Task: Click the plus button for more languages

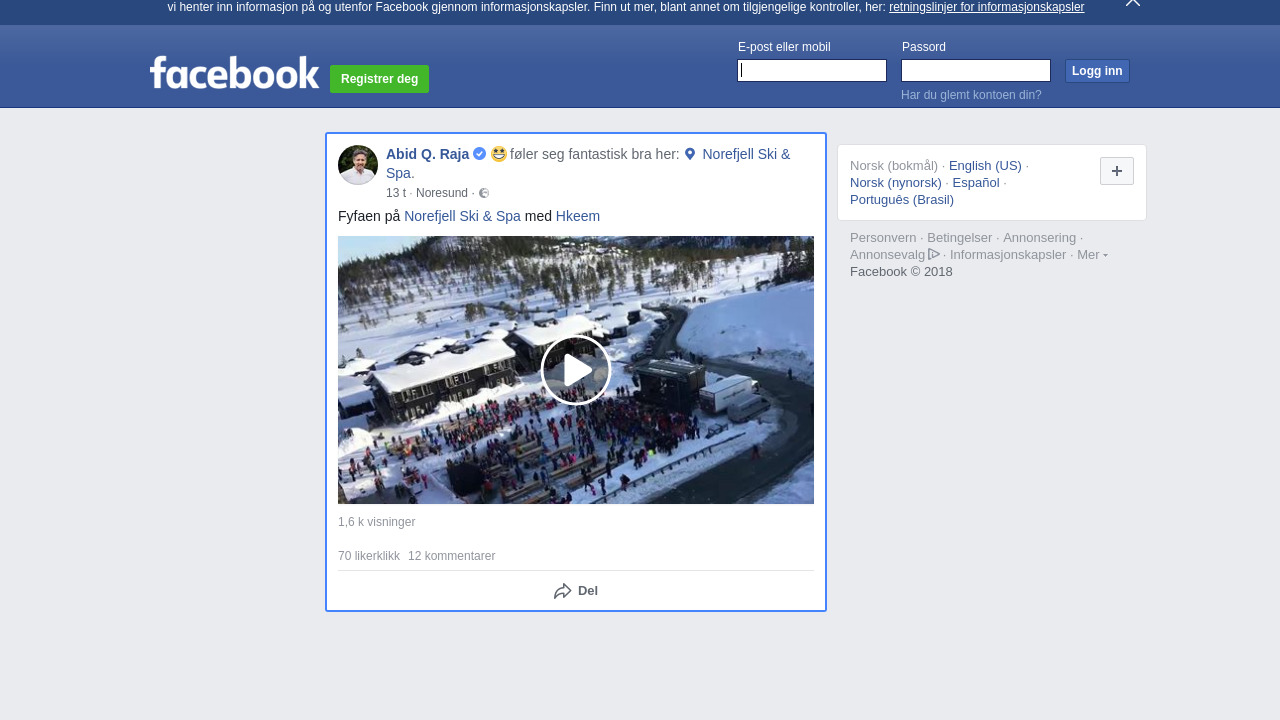Action: point(1117,171)
